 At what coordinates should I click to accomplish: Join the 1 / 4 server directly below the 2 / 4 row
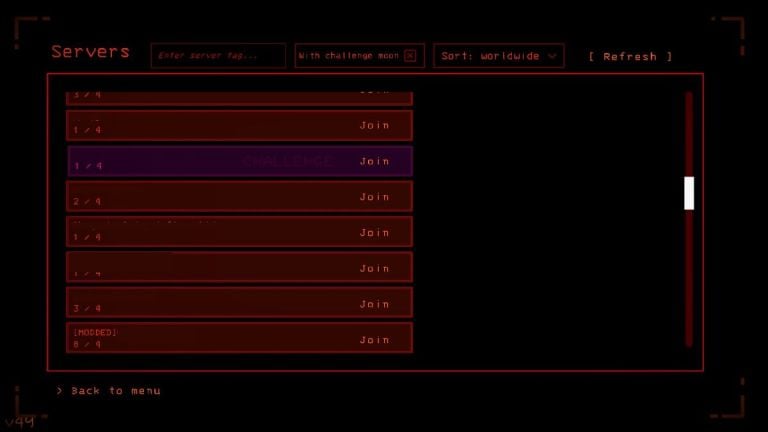(374, 232)
